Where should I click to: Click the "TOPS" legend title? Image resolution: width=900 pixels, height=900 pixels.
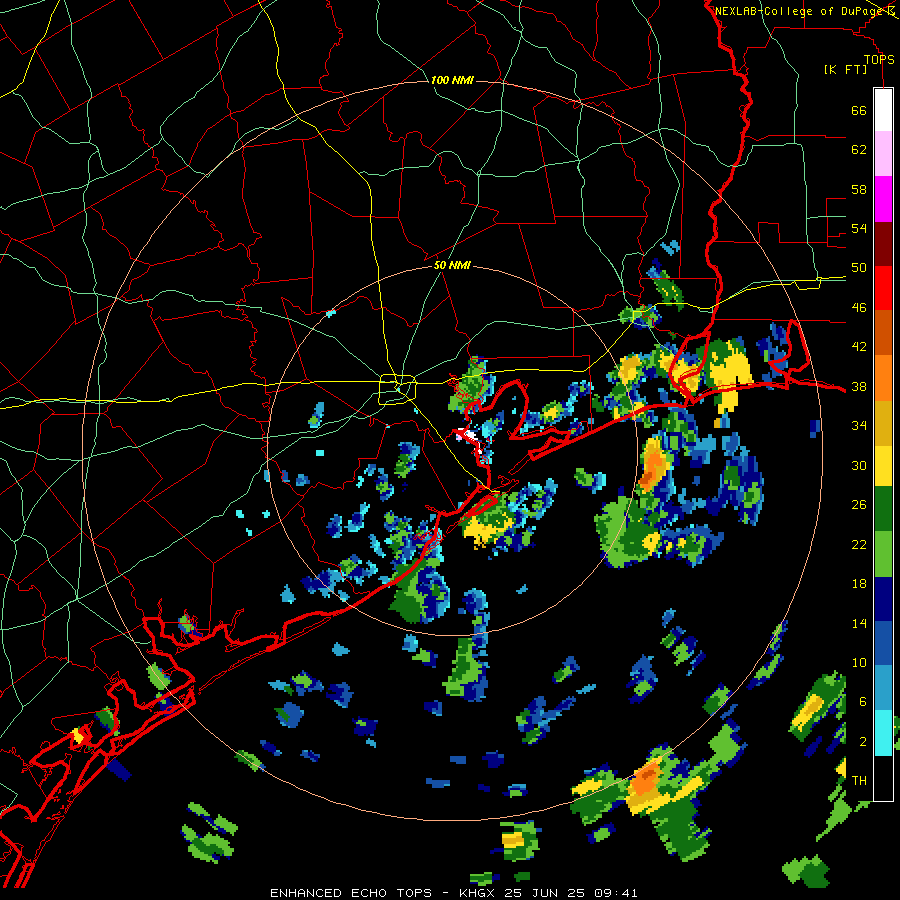(879, 60)
